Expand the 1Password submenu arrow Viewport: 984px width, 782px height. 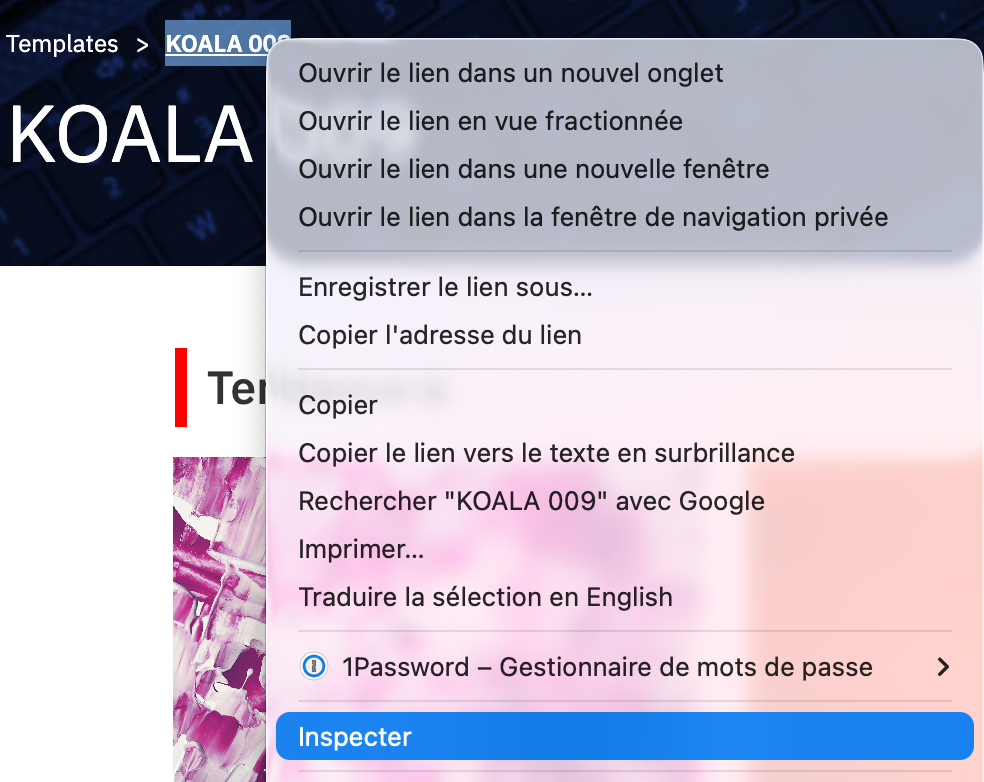(x=942, y=667)
